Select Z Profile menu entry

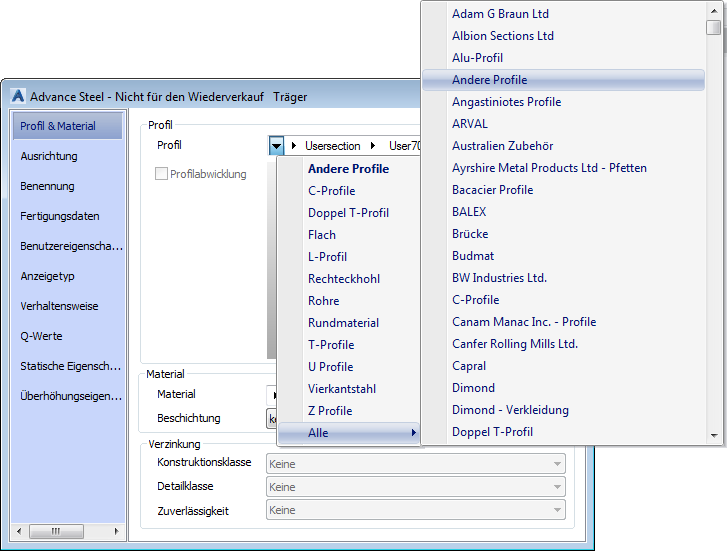pyautogui.click(x=349, y=411)
